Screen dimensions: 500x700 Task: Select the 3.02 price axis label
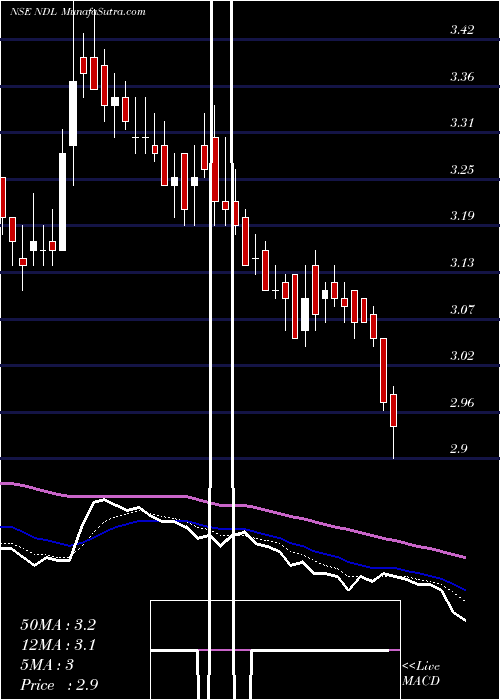coord(462,356)
